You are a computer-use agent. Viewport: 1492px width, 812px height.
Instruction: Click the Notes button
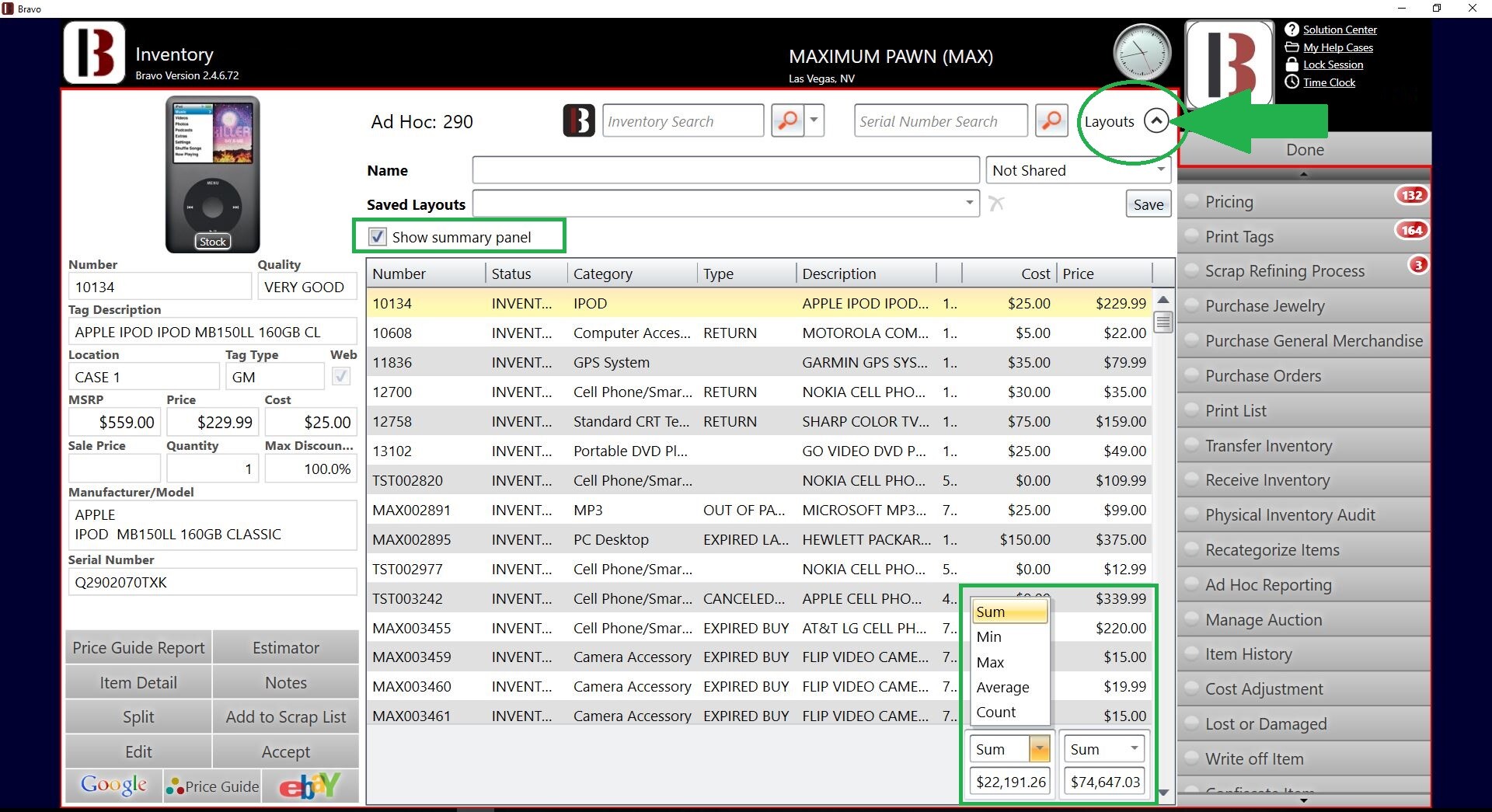286,682
